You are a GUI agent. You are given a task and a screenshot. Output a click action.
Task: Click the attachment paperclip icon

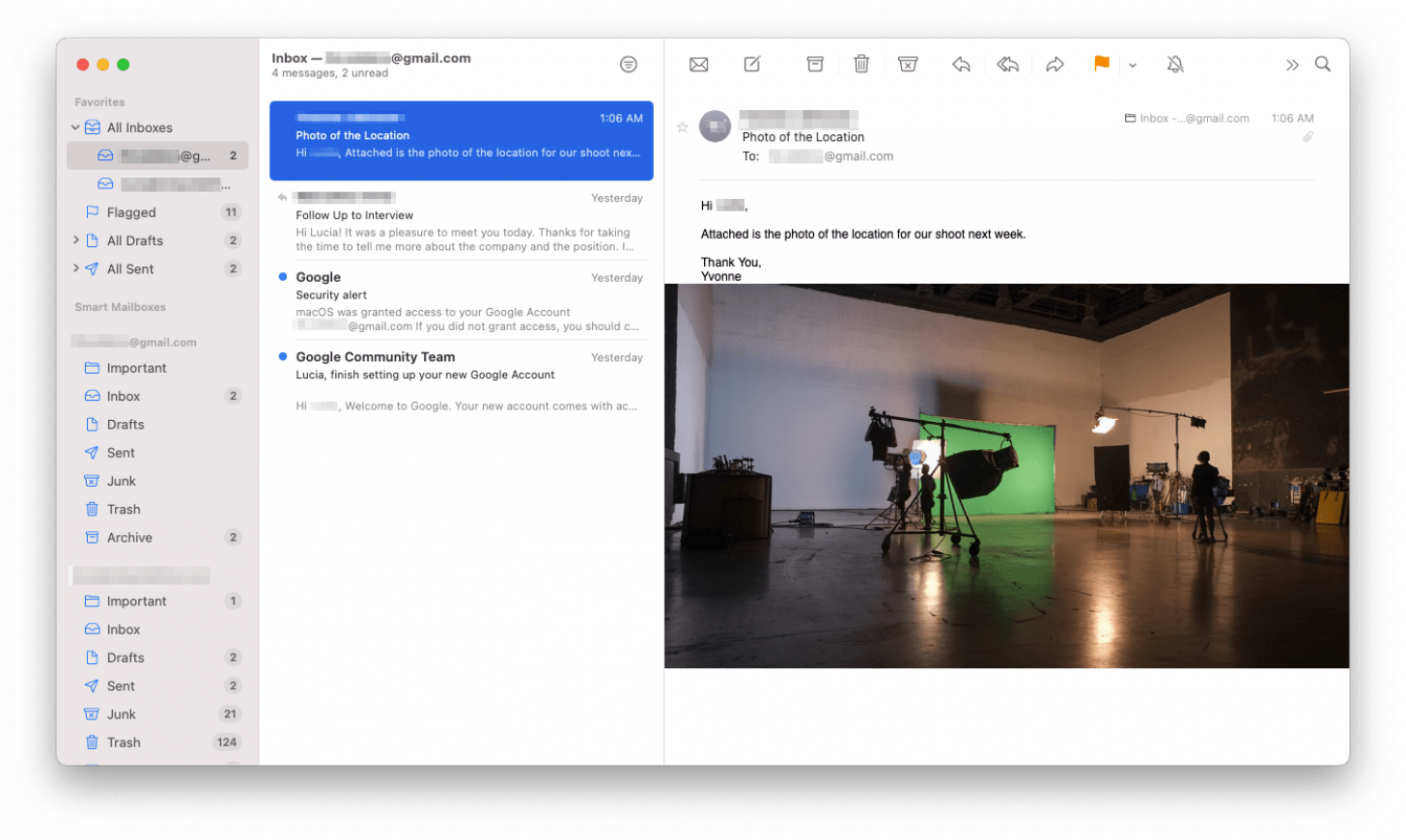click(1308, 137)
